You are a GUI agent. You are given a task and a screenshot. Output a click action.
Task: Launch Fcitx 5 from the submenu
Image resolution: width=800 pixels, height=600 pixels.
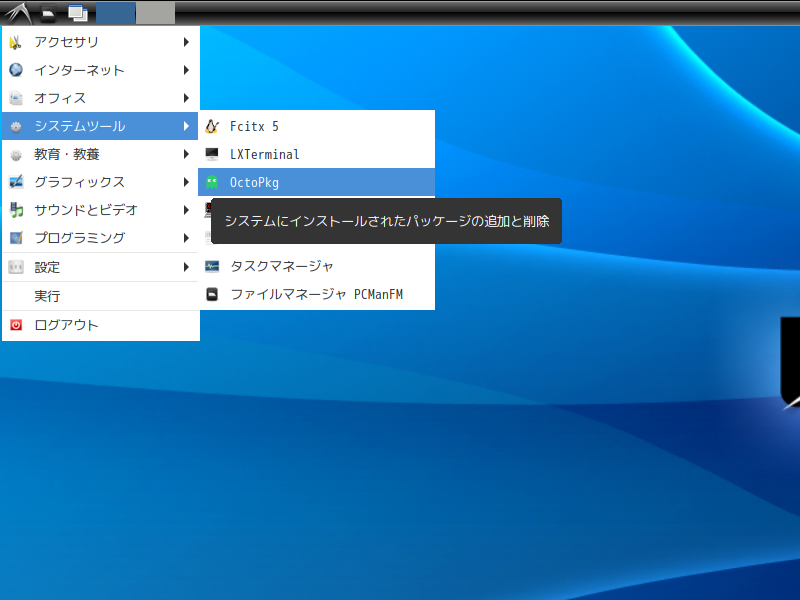[316, 126]
